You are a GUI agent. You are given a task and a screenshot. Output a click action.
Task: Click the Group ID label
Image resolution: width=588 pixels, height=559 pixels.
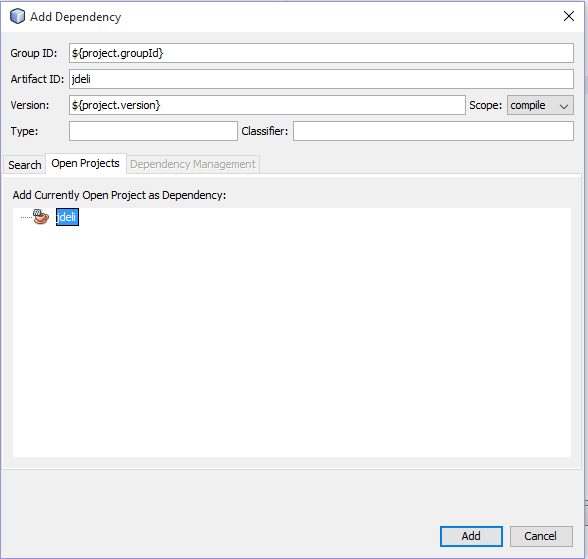pyautogui.click(x=34, y=53)
